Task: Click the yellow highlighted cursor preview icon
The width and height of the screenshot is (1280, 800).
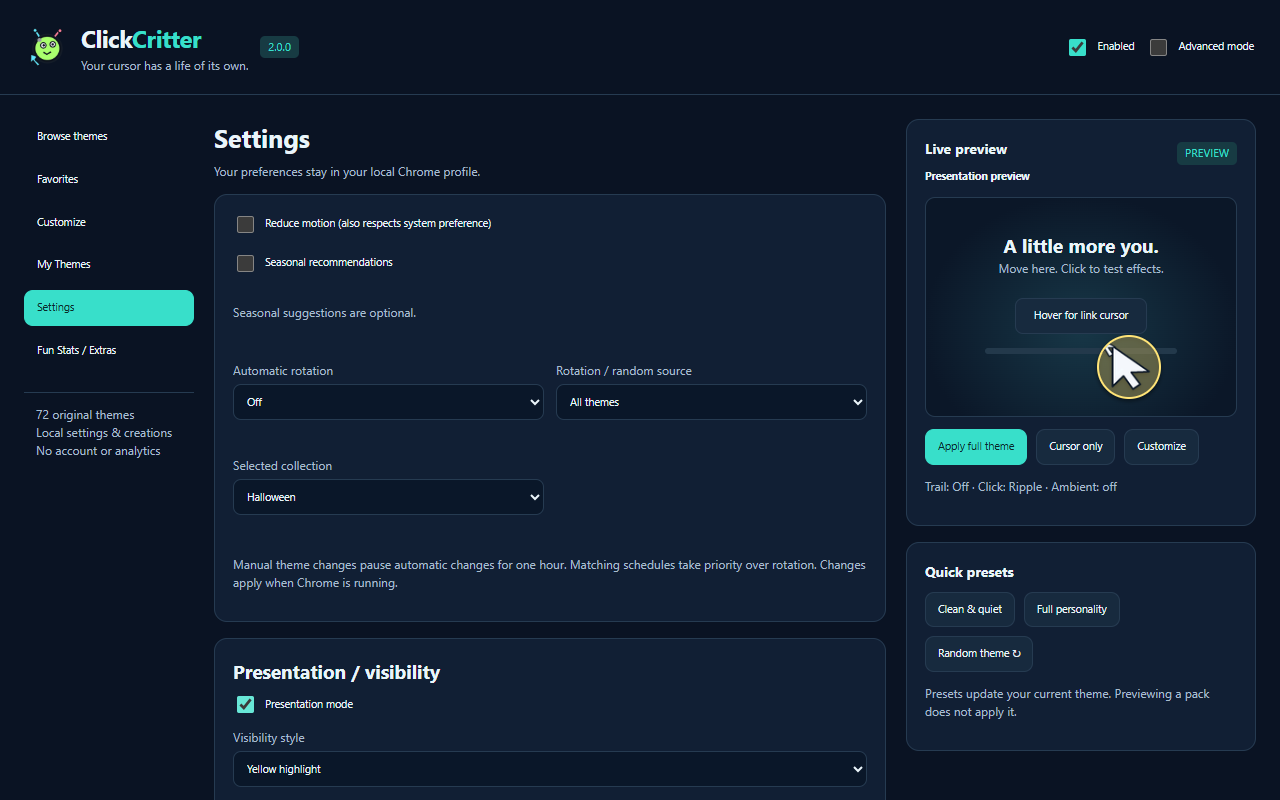Action: point(1129,367)
